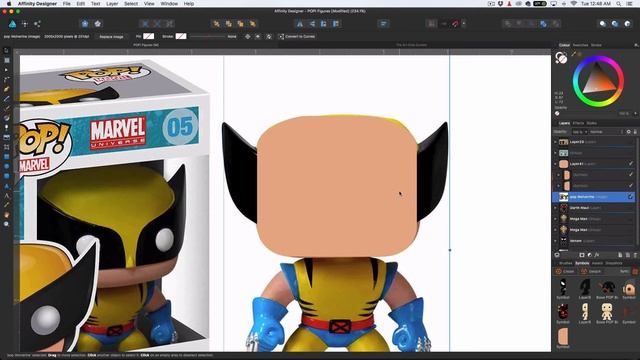Screen dimensions: 640x360
Task: Open the Normal blend mode dropdown
Action: pos(606,132)
